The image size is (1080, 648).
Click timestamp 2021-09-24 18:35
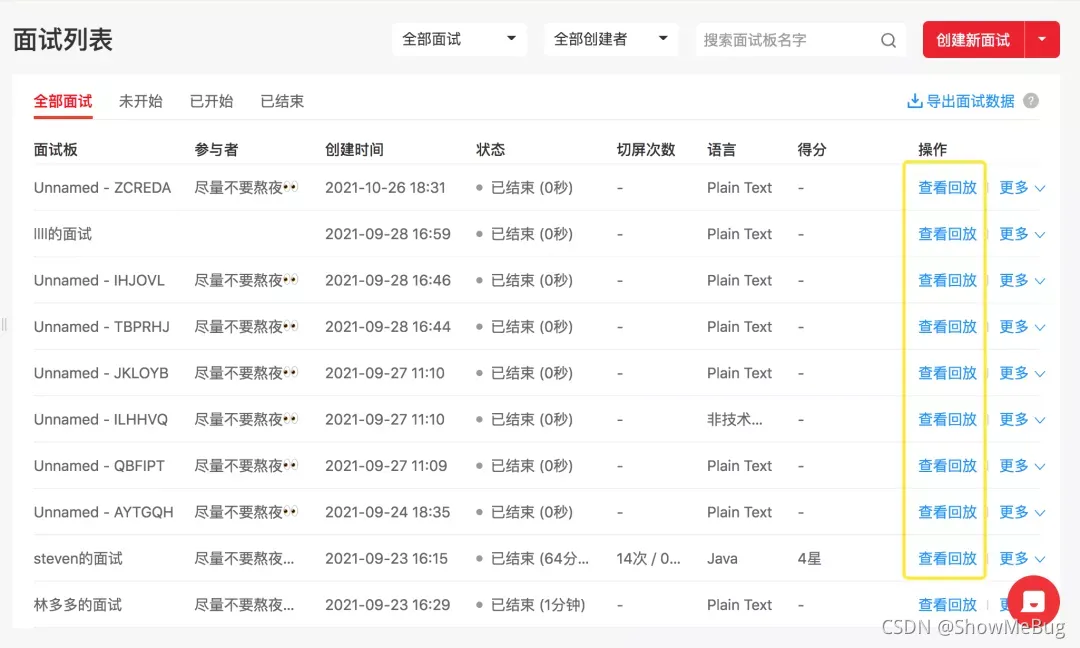[x=387, y=512]
